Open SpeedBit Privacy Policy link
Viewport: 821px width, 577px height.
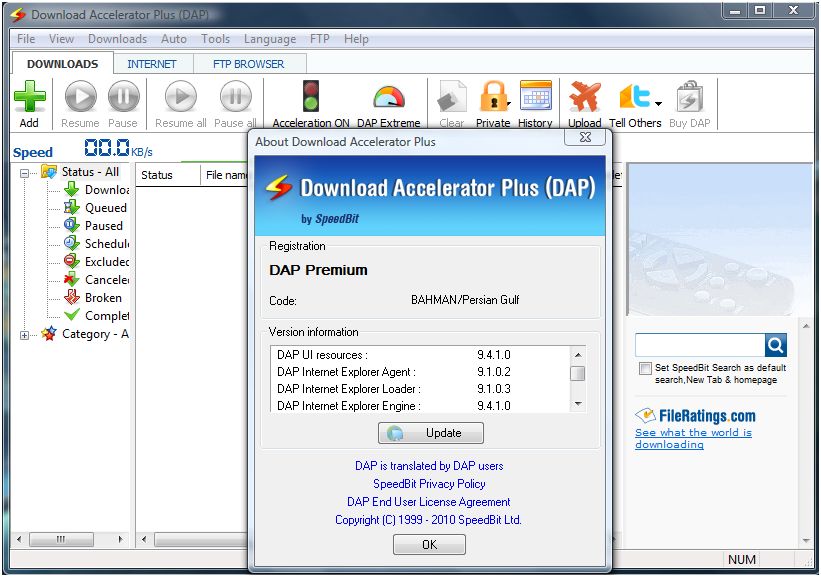click(x=429, y=483)
